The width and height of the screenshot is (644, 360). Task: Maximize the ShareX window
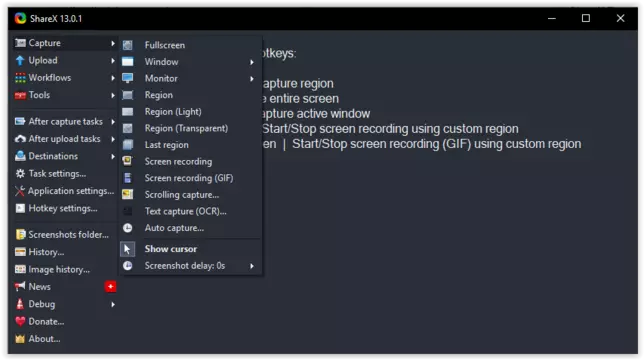[x=586, y=18]
